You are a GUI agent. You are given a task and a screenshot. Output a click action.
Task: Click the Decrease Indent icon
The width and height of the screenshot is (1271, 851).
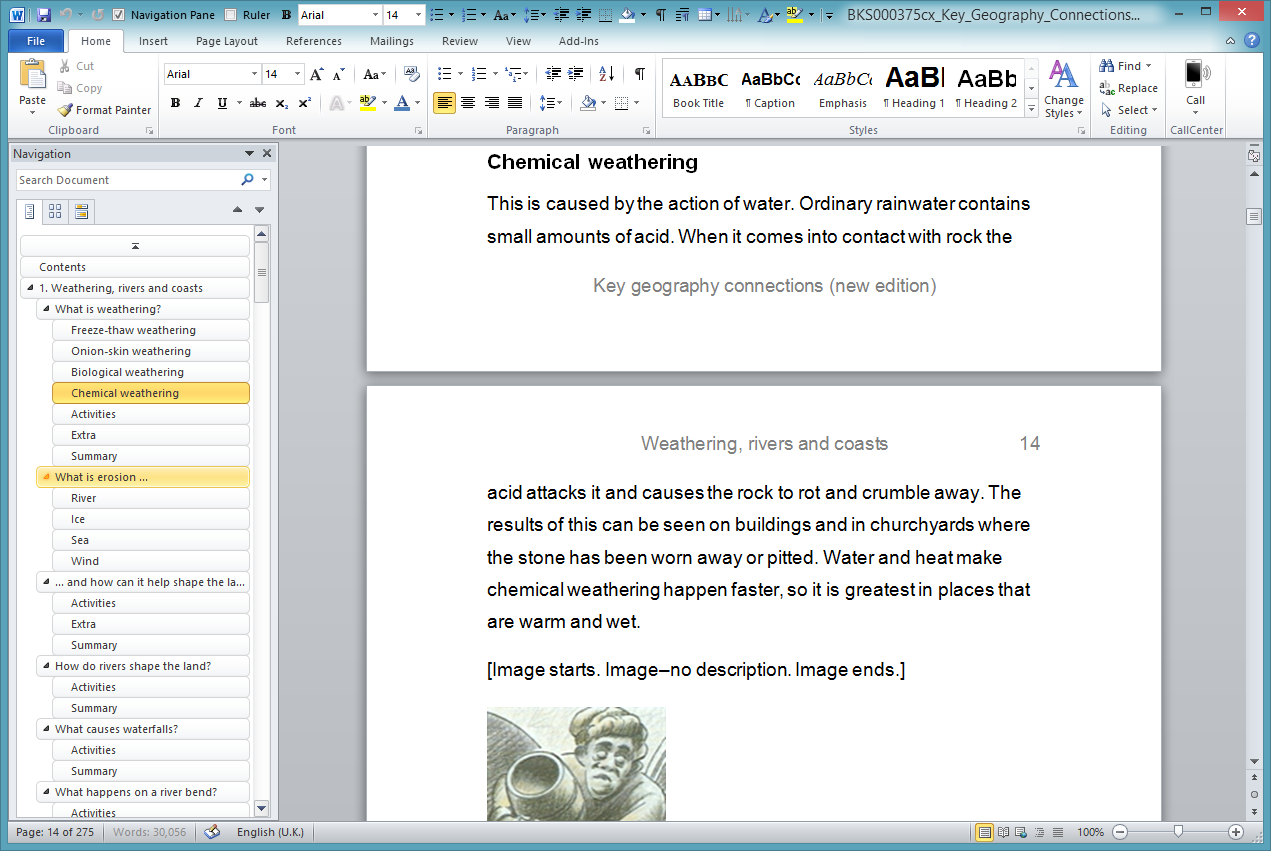click(x=553, y=74)
